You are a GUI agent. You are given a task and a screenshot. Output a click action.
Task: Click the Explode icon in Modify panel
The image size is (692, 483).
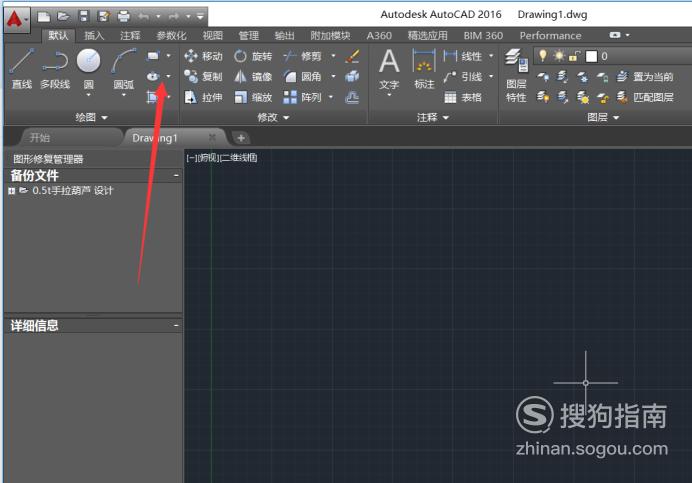352,76
